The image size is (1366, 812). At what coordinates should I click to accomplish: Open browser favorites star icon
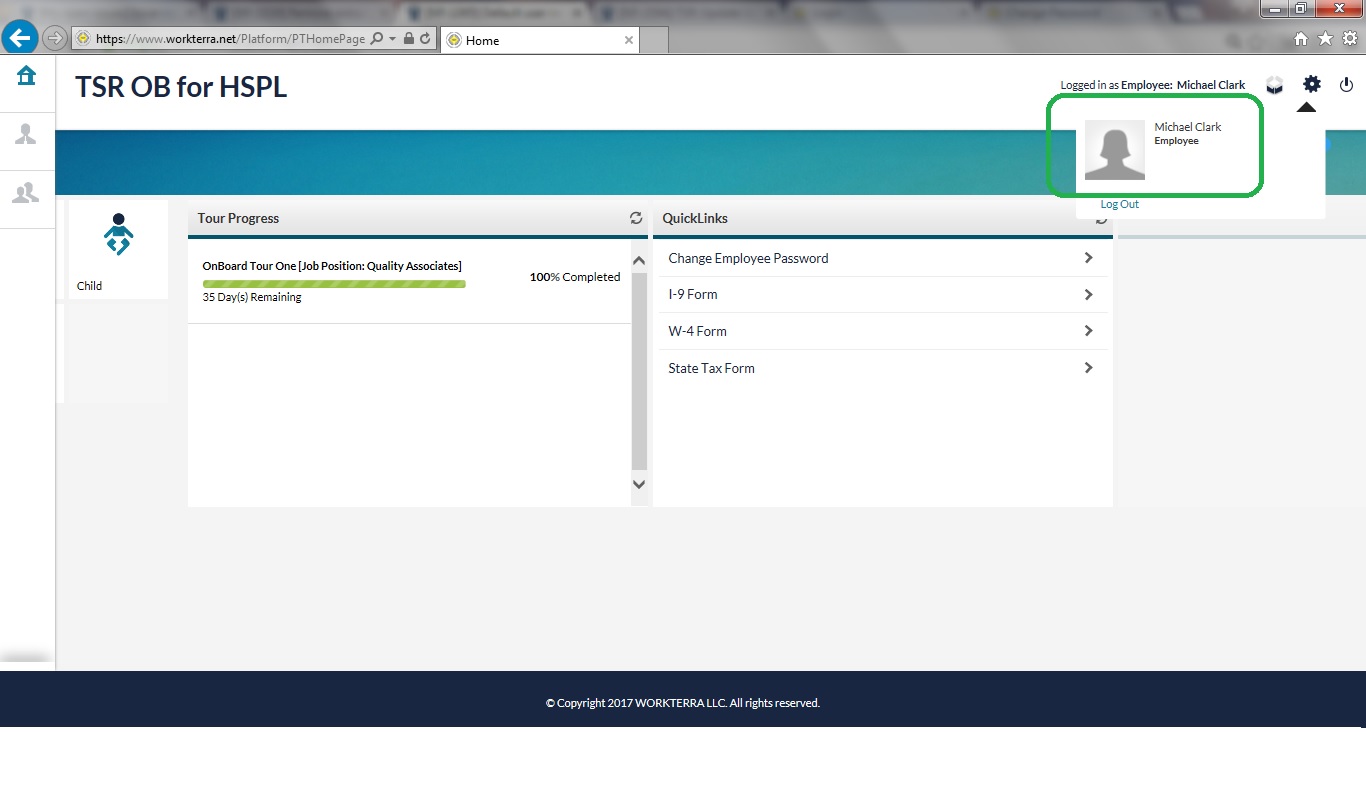[x=1325, y=38]
